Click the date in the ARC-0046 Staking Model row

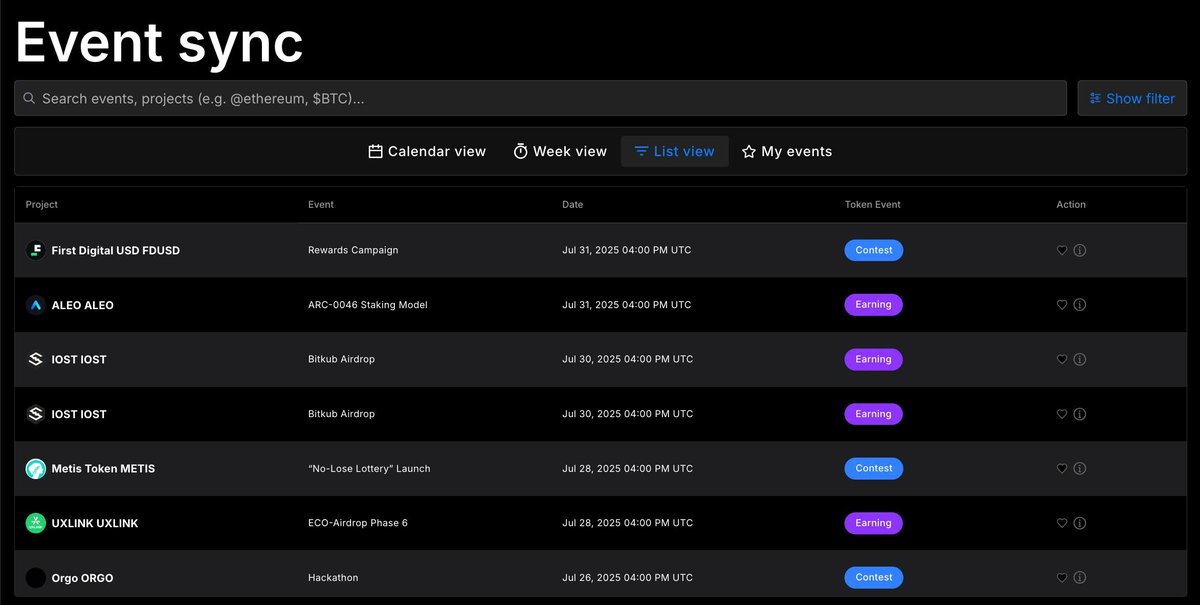pos(627,305)
